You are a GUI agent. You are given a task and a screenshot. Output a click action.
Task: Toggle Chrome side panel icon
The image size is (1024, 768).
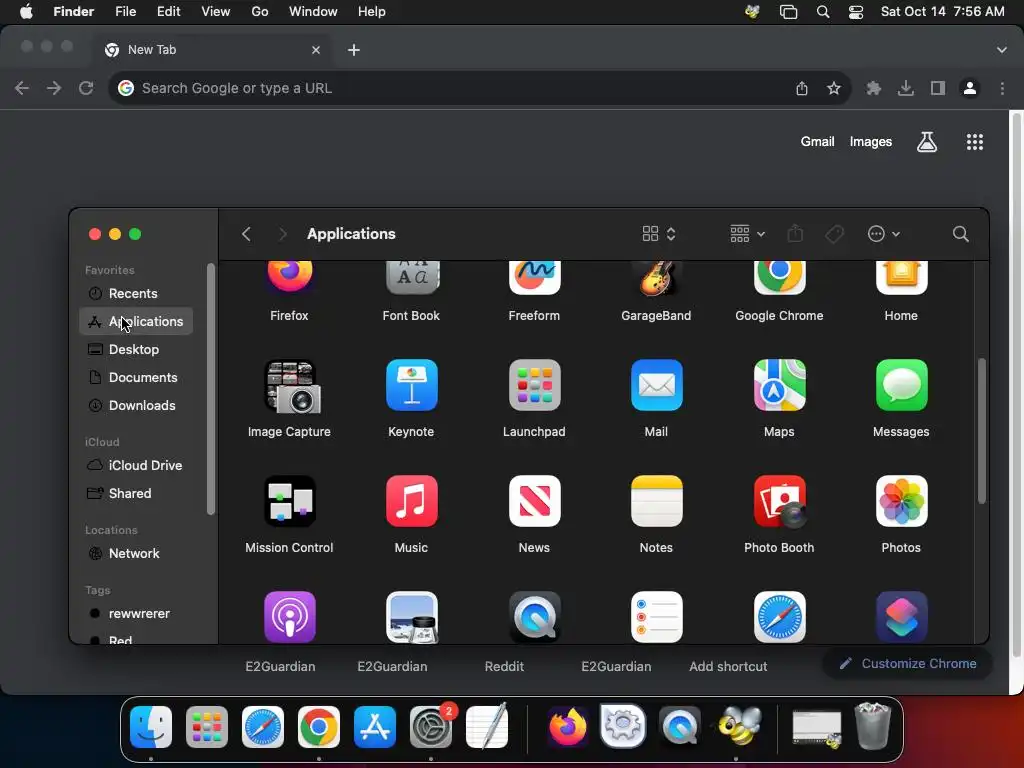coord(938,88)
